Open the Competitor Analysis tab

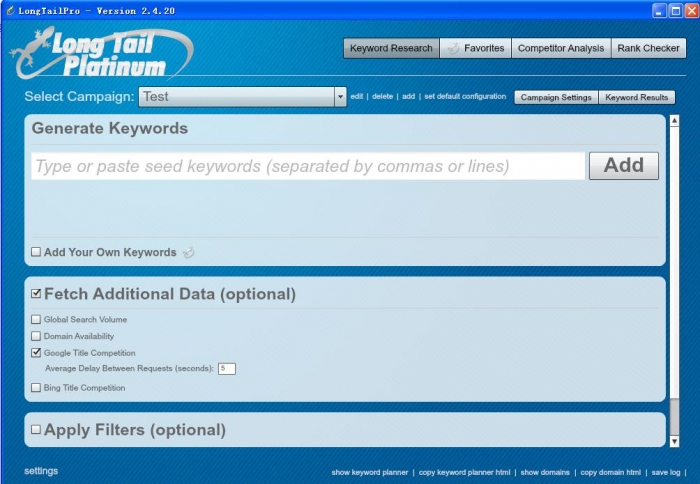click(x=561, y=48)
